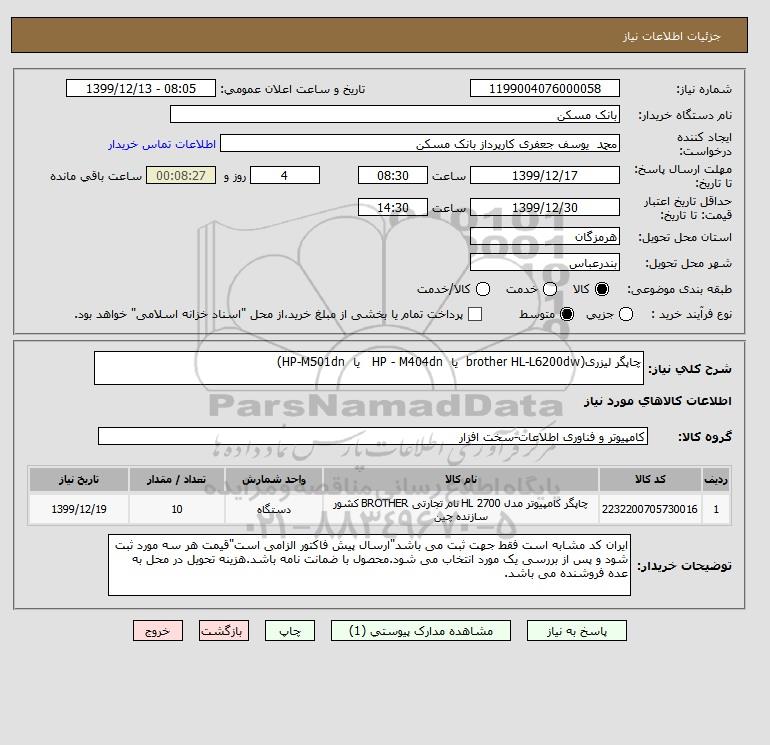The height and width of the screenshot is (745, 770).
Task: Open اطلاعات تماس خریدار link
Action: pyautogui.click(x=162, y=144)
